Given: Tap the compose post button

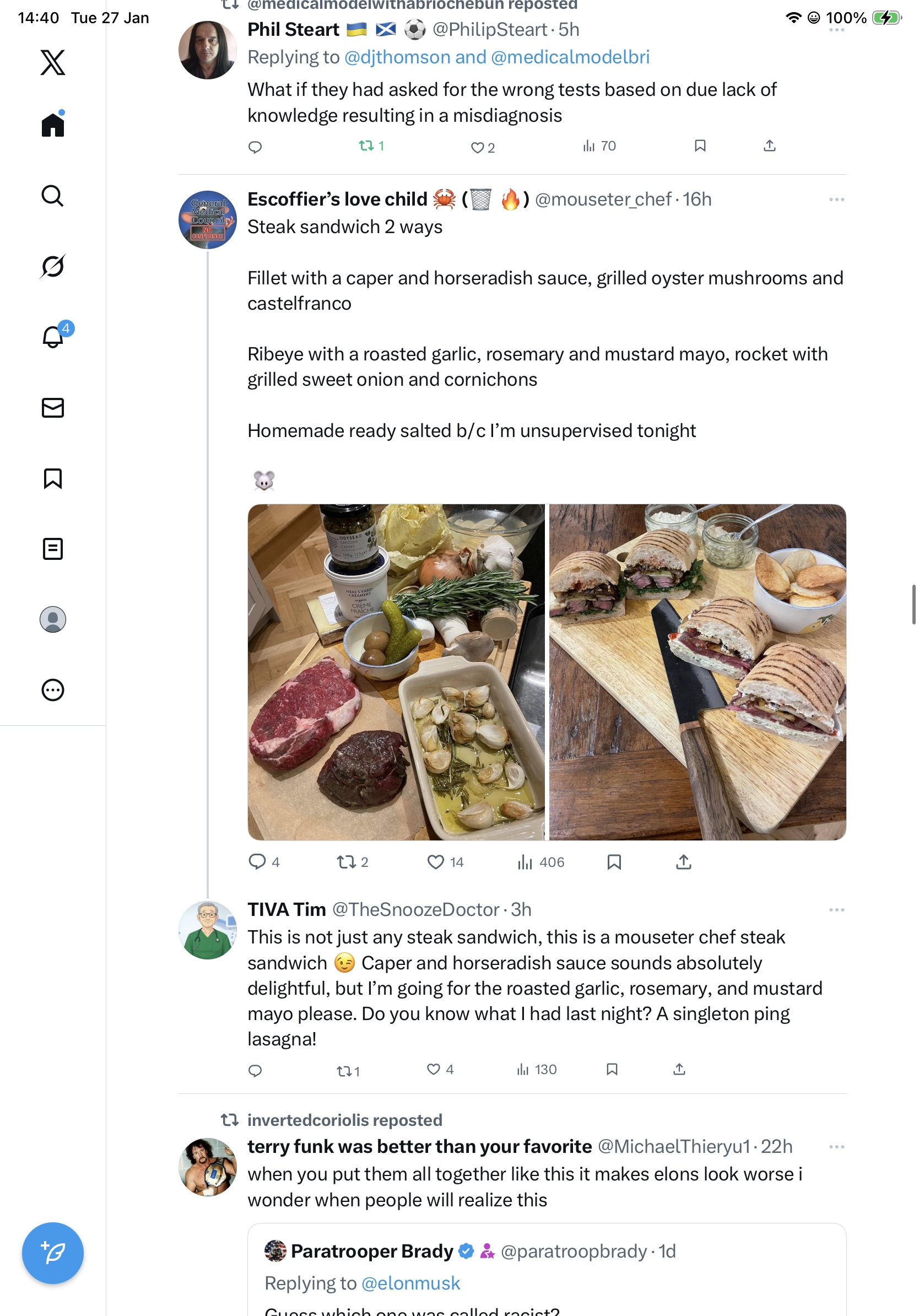Looking at the screenshot, I should [x=53, y=1253].
